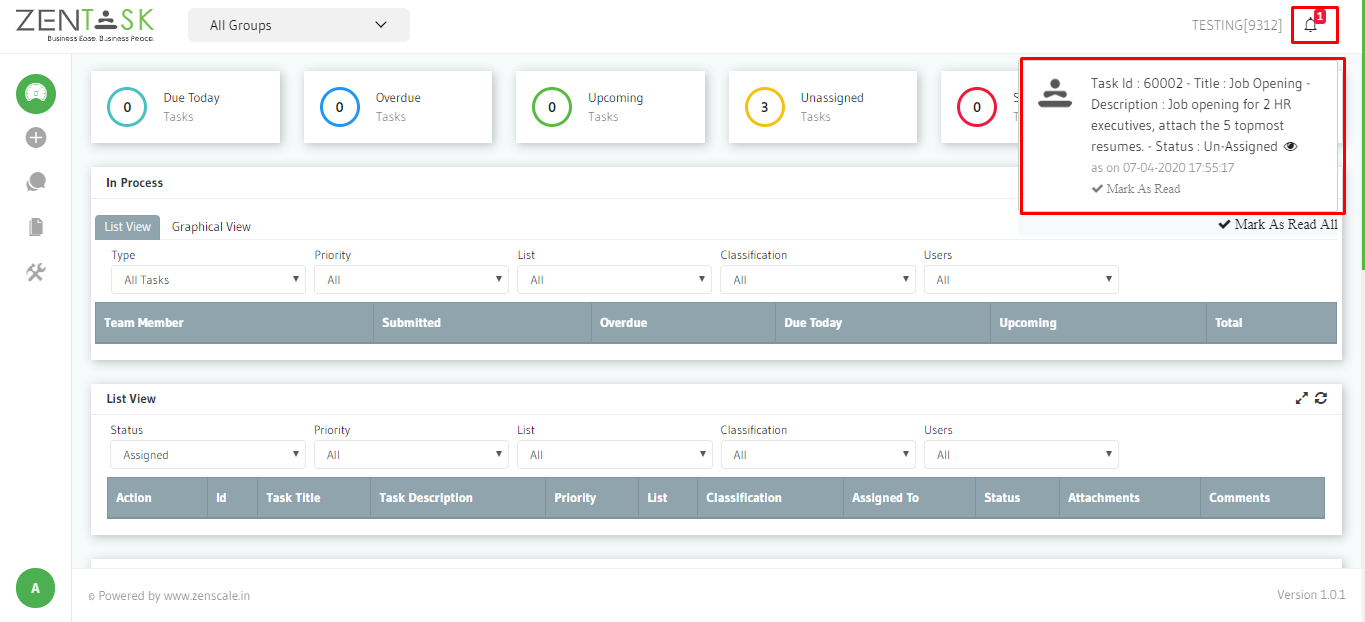Open the www.zenscale.in footer link
1365x622 pixels.
[207, 596]
